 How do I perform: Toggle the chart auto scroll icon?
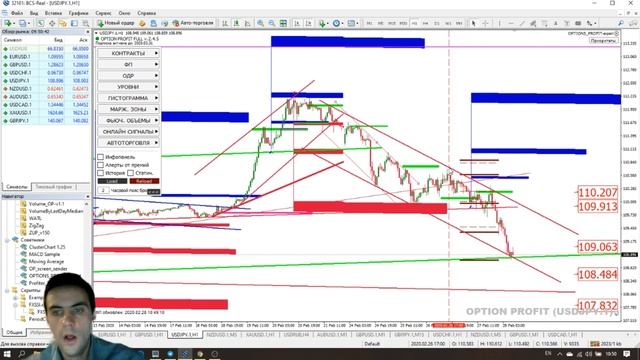coord(297,23)
